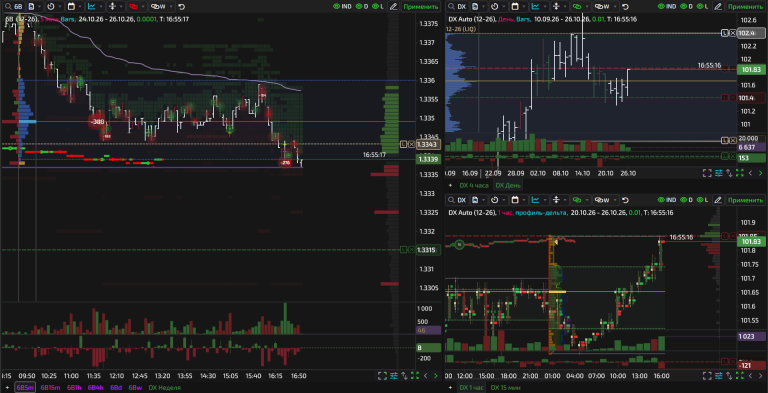
Task: Switch to the DX Неделя tab
Action: [165, 388]
